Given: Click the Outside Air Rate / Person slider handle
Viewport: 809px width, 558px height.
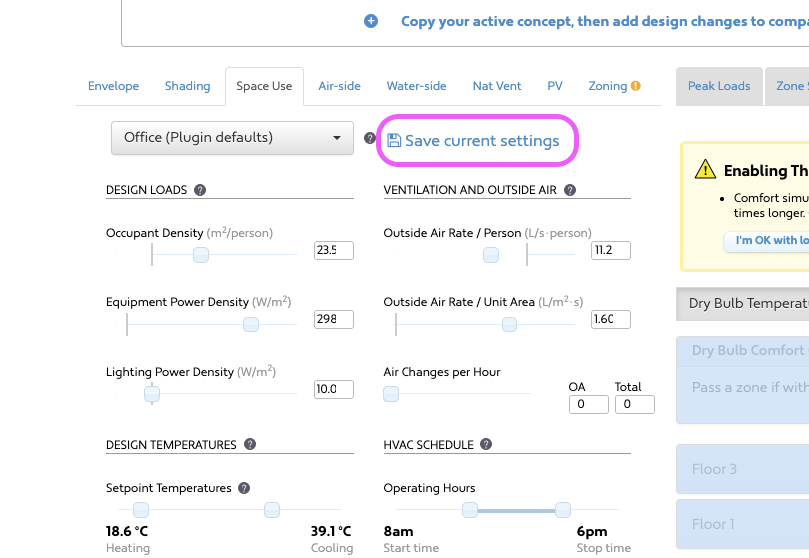Looking at the screenshot, I should coord(491,255).
